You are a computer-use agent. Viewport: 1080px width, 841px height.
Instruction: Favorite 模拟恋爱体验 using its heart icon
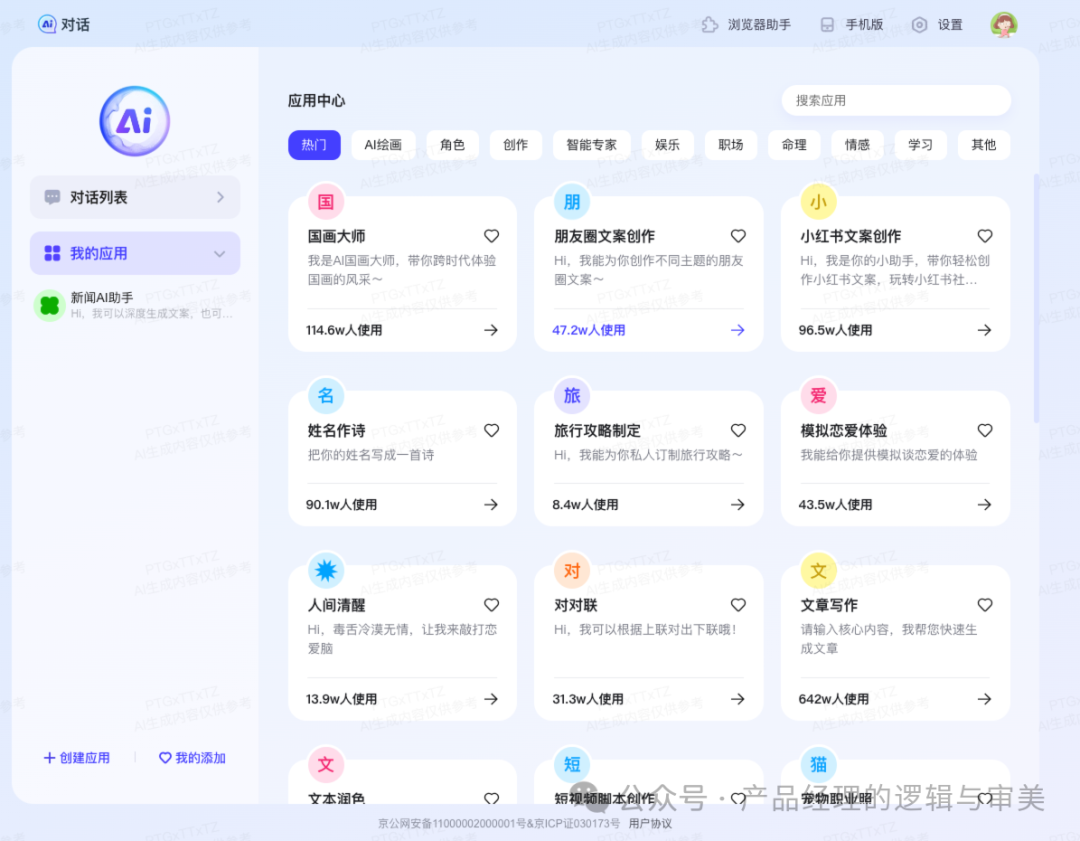click(984, 430)
